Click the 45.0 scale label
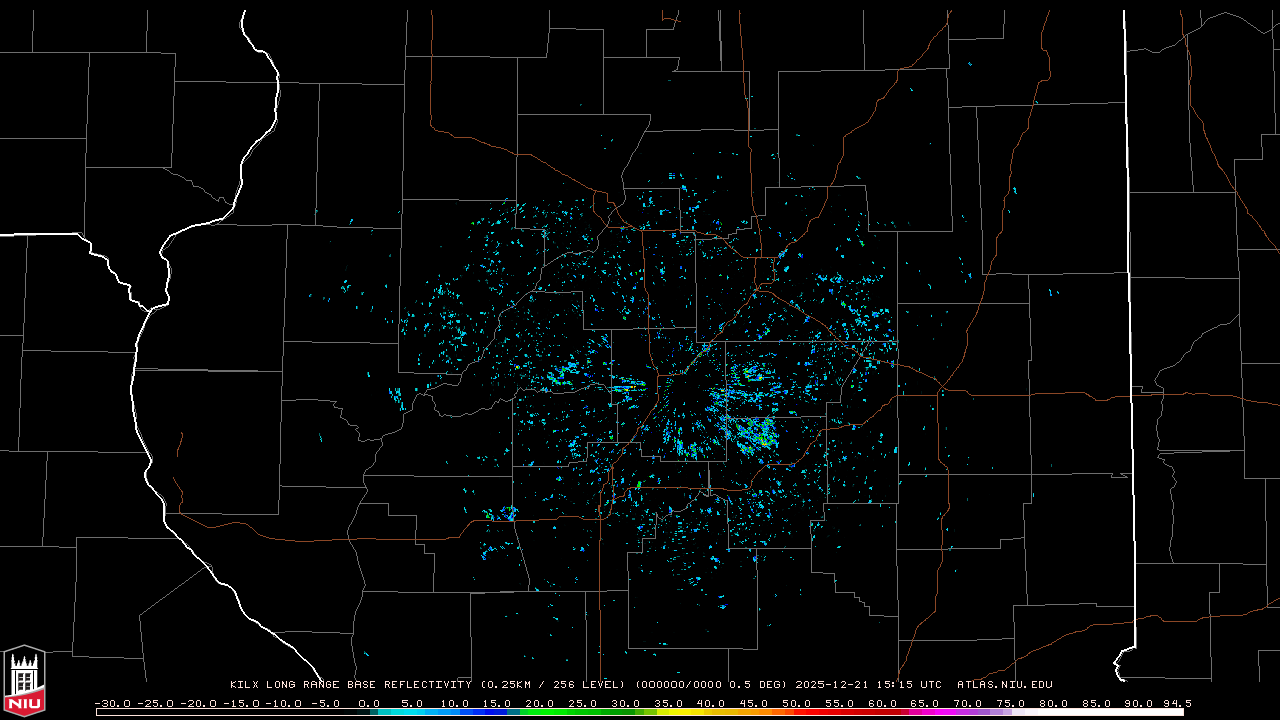This screenshot has width=1280, height=720. pyautogui.click(x=754, y=703)
